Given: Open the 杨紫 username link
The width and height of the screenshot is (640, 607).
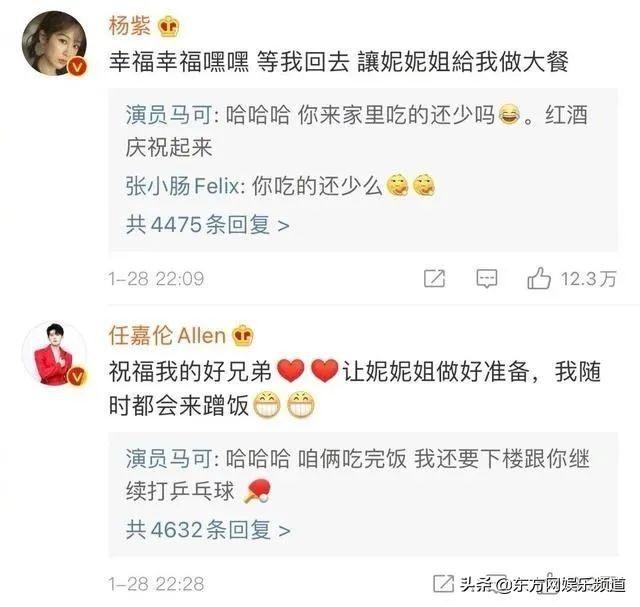Looking at the screenshot, I should point(130,26).
